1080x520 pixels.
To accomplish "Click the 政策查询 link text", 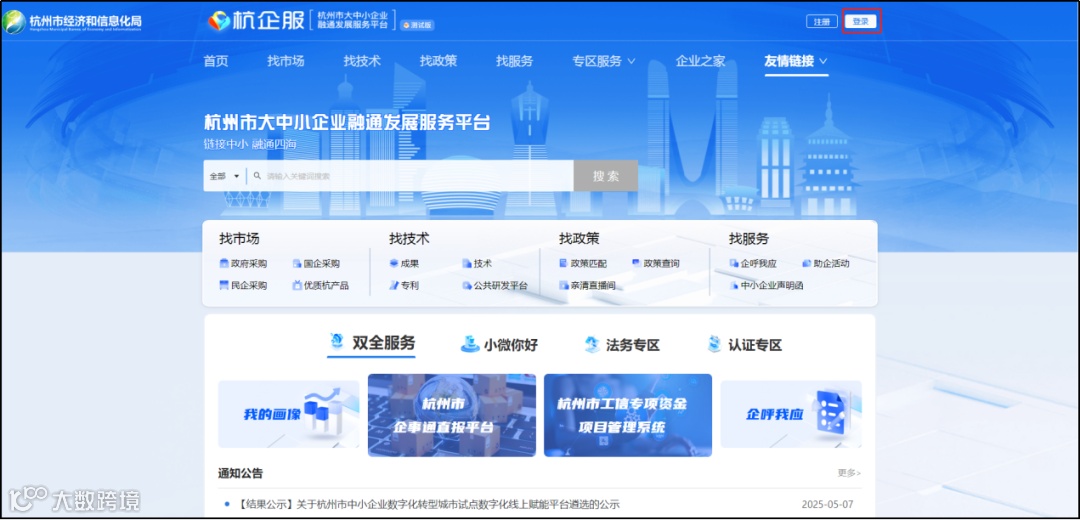I will (x=662, y=263).
